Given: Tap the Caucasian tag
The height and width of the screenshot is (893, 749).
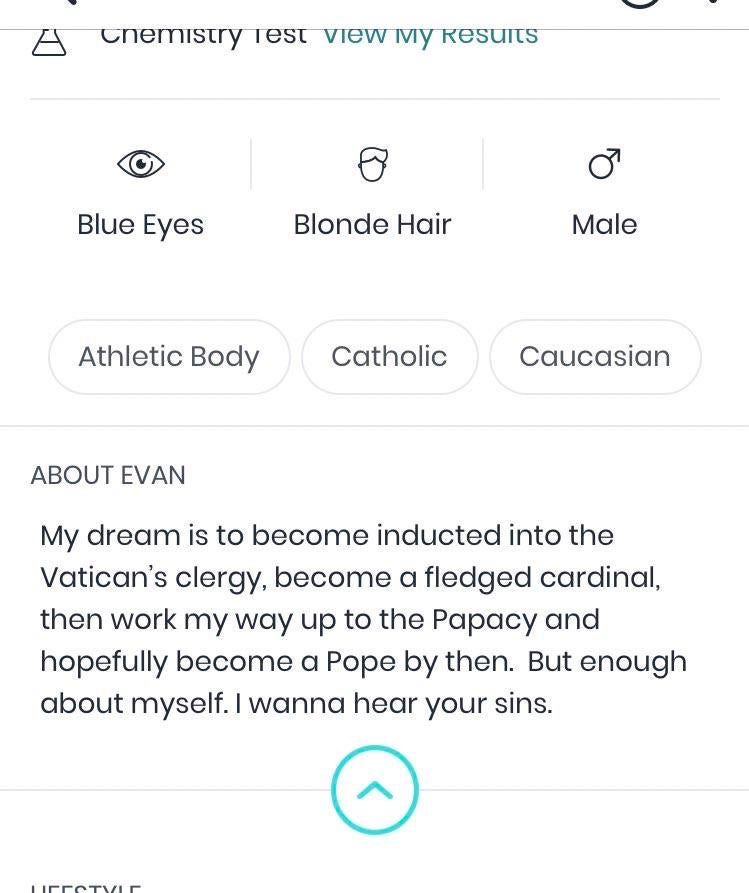Looking at the screenshot, I should coord(595,357).
